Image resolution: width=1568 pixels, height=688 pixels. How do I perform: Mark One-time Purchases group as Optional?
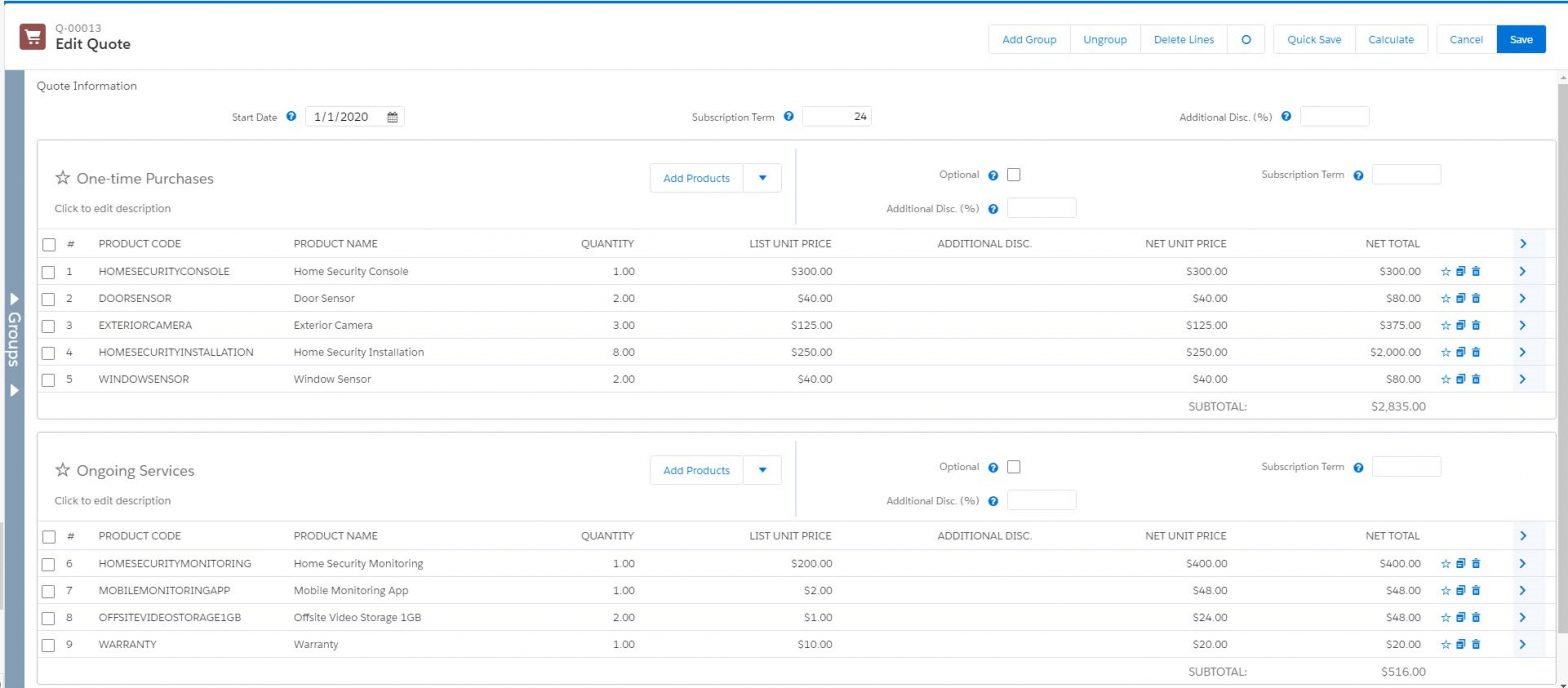click(1014, 175)
